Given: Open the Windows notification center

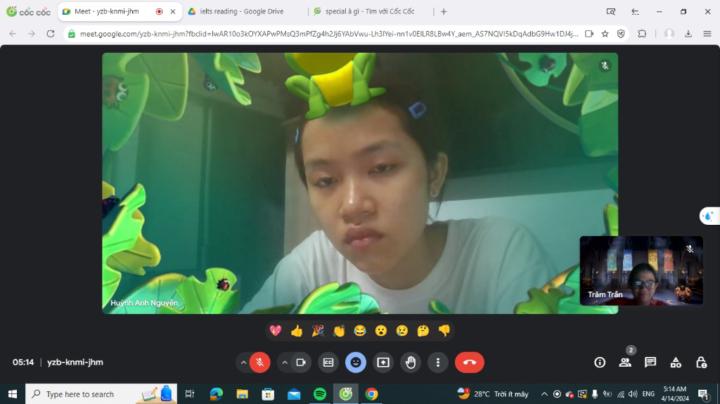Looking at the screenshot, I should (x=703, y=394).
